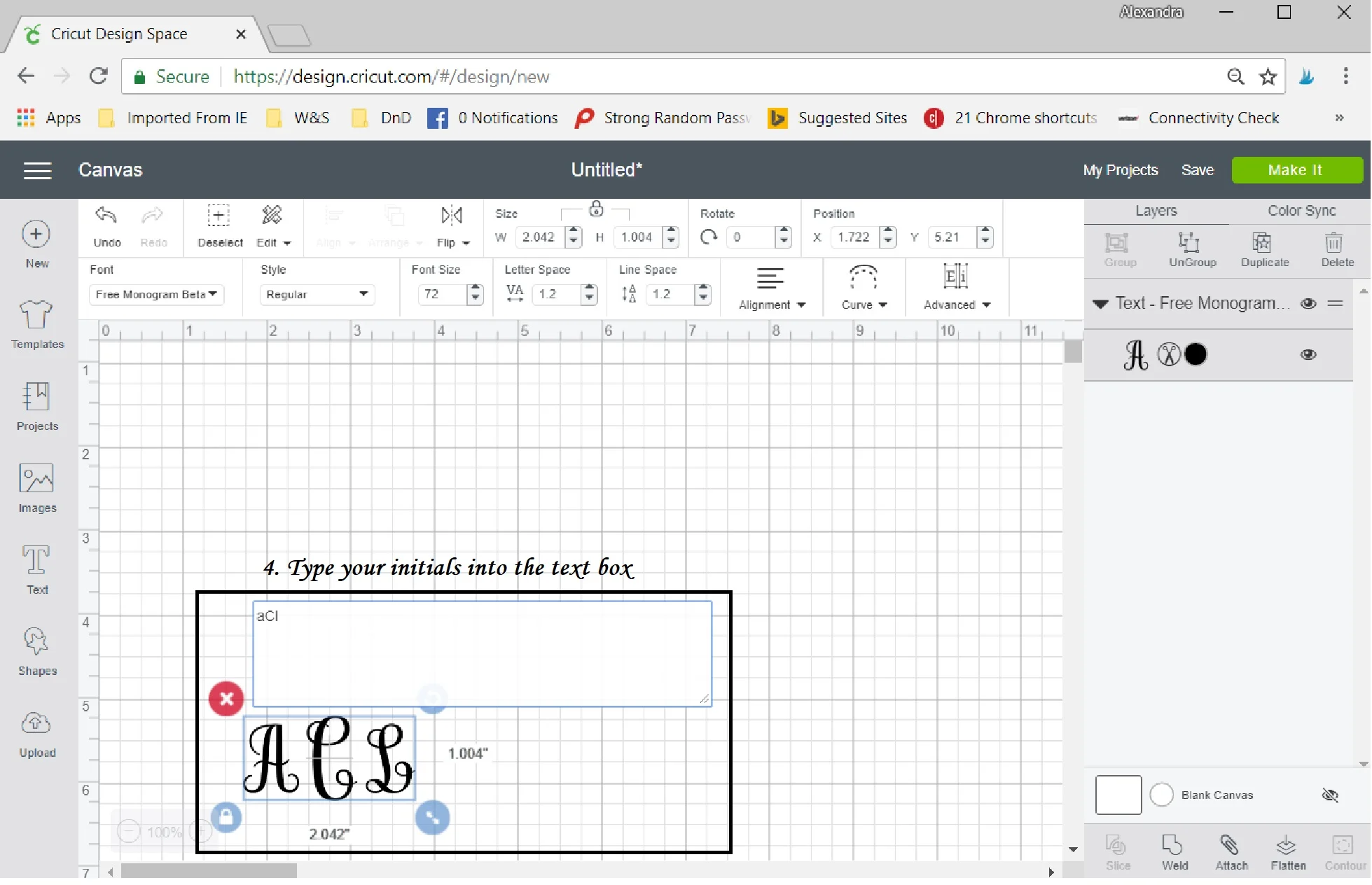Image resolution: width=1372 pixels, height=885 pixels.
Task: Increase or decrease Rotate value stepper
Action: point(784,237)
